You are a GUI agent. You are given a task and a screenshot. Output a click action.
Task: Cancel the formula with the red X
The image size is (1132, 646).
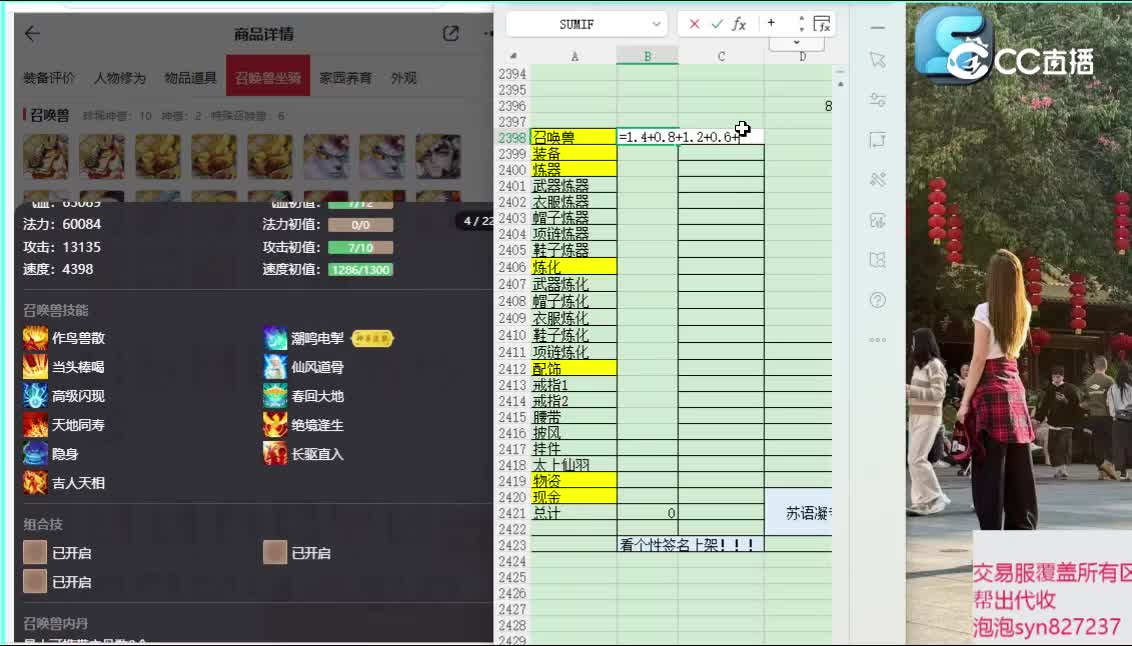pos(694,24)
